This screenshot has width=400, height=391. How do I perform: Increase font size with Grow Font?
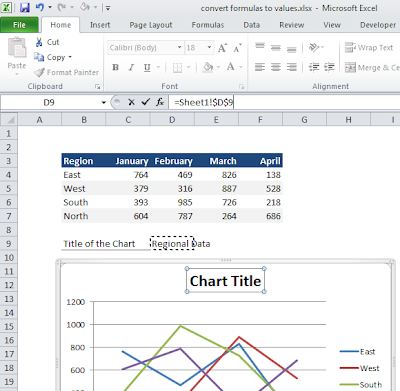[222, 48]
